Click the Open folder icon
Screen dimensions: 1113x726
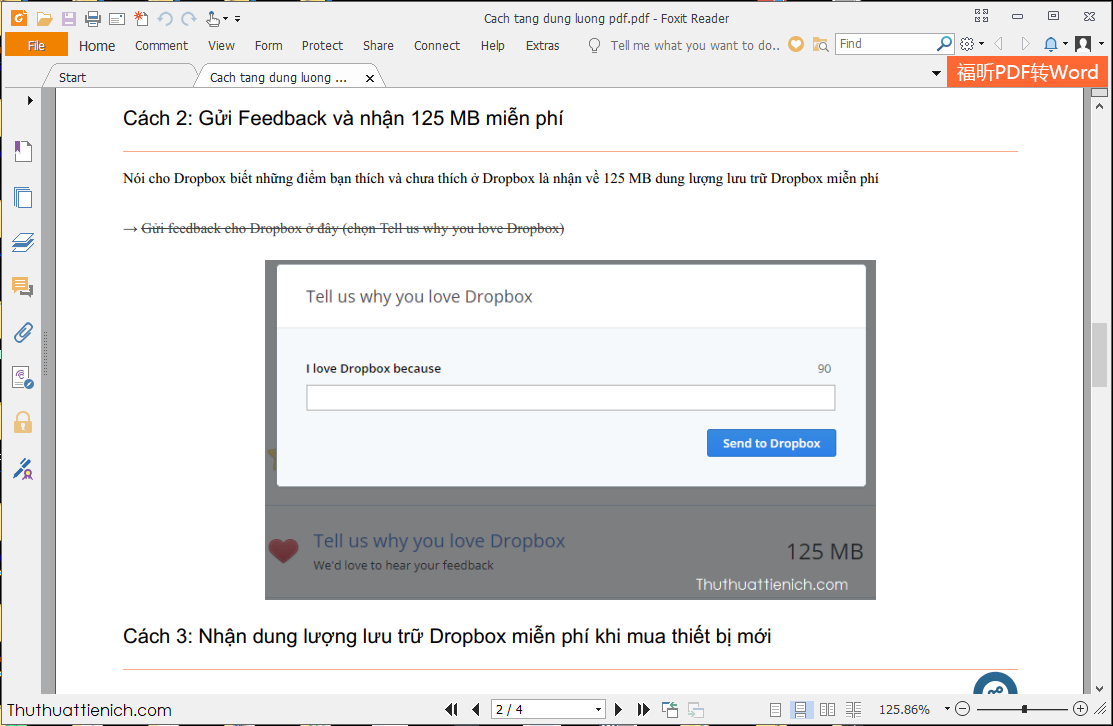pyautogui.click(x=44, y=19)
